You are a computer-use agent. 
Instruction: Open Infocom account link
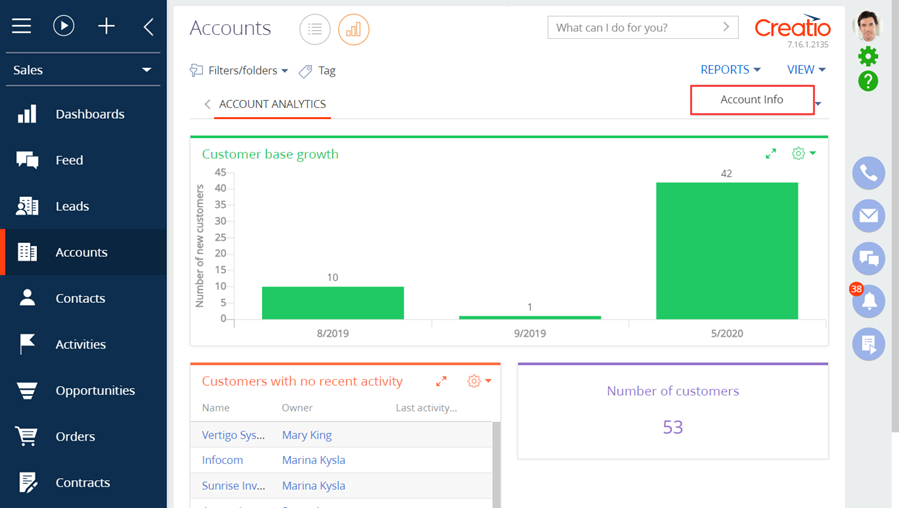[223, 460]
